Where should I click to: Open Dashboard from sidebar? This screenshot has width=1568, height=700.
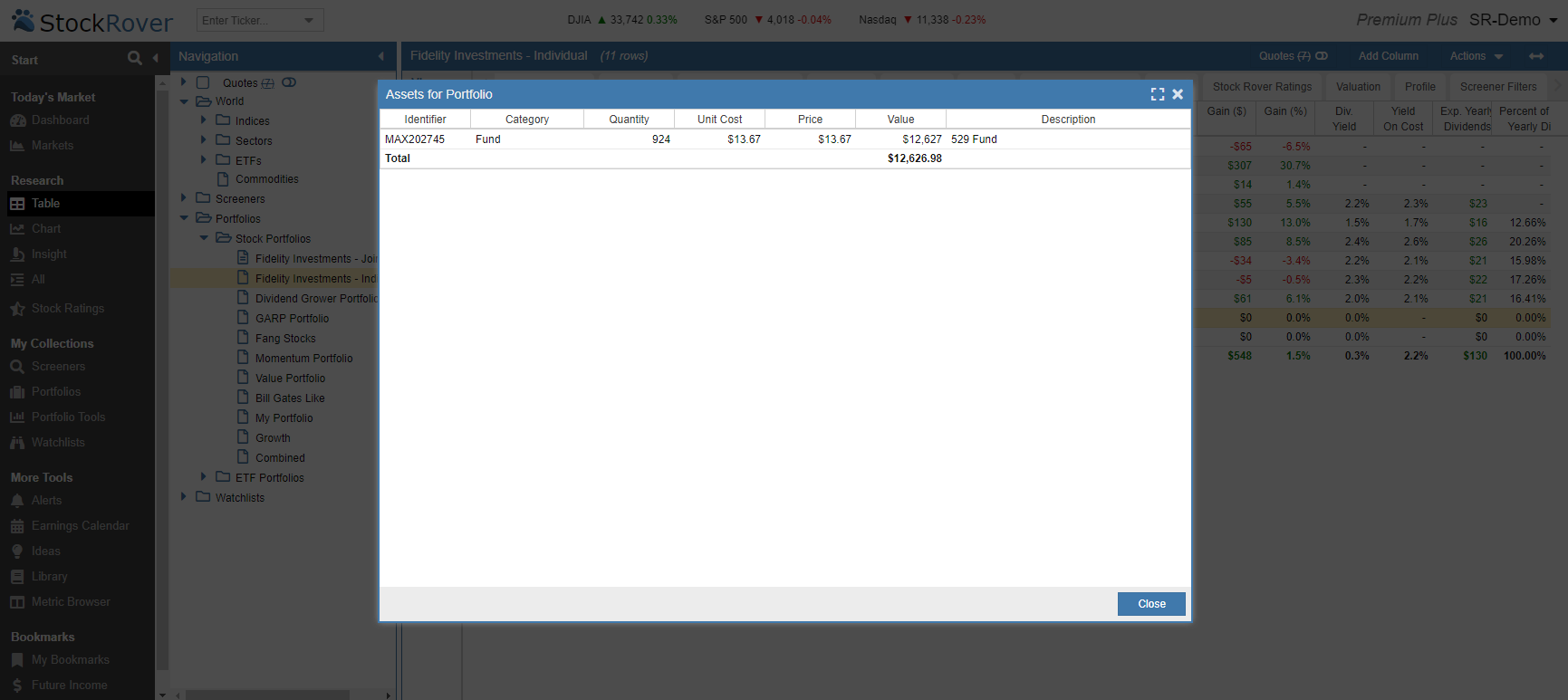point(60,120)
